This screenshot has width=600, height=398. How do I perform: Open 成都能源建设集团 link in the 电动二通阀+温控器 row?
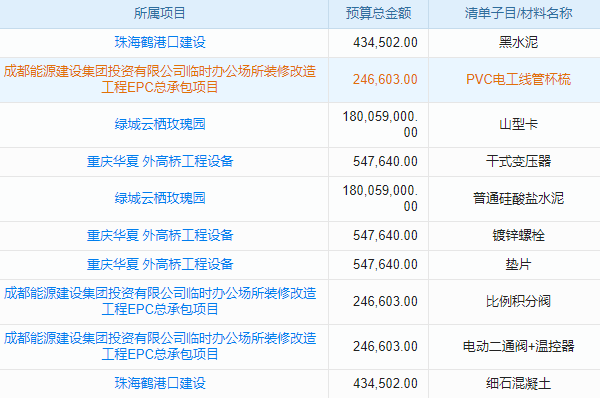[160, 346]
